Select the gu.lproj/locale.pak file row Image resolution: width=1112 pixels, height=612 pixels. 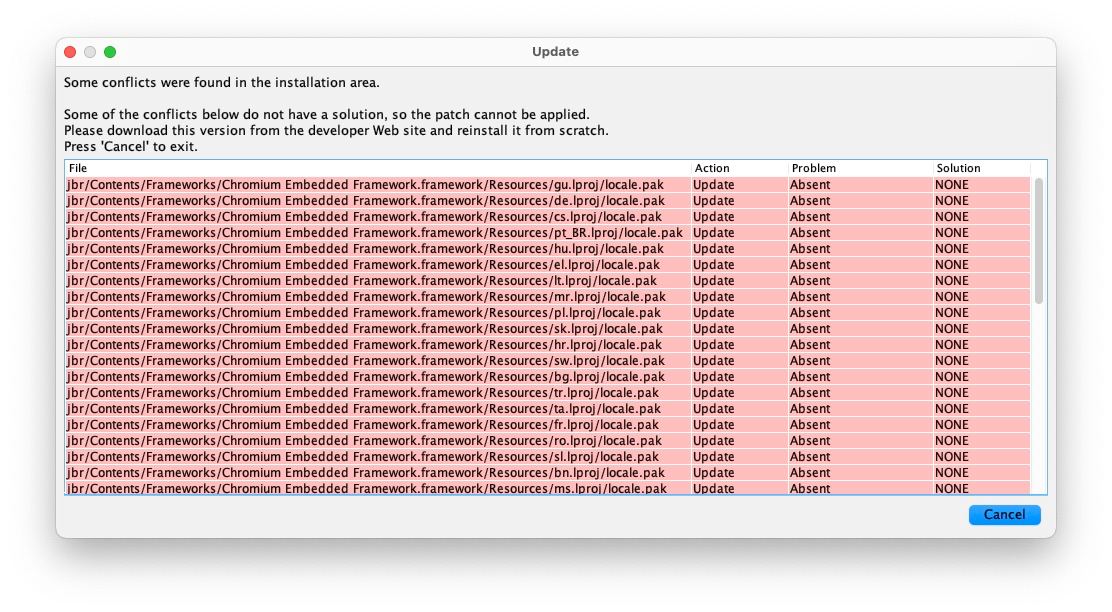(547, 184)
